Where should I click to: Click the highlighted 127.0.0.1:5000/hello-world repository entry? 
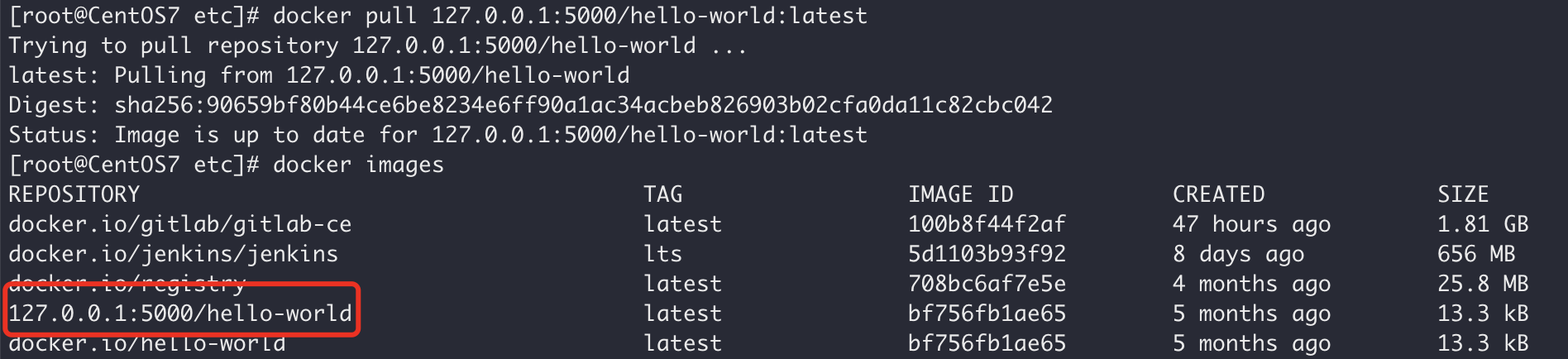tap(180, 314)
